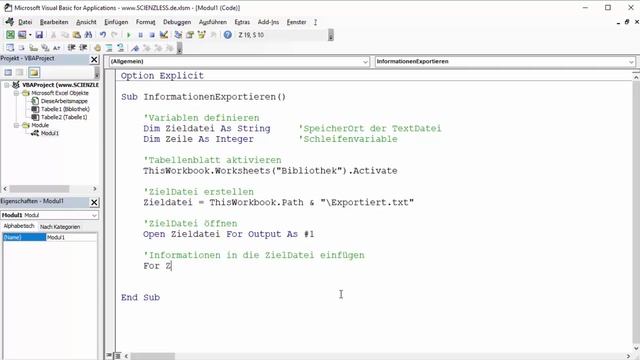Viewport: 640px width, 360px height.
Task: Click the Paste clipboard icon
Action: pos(76,35)
